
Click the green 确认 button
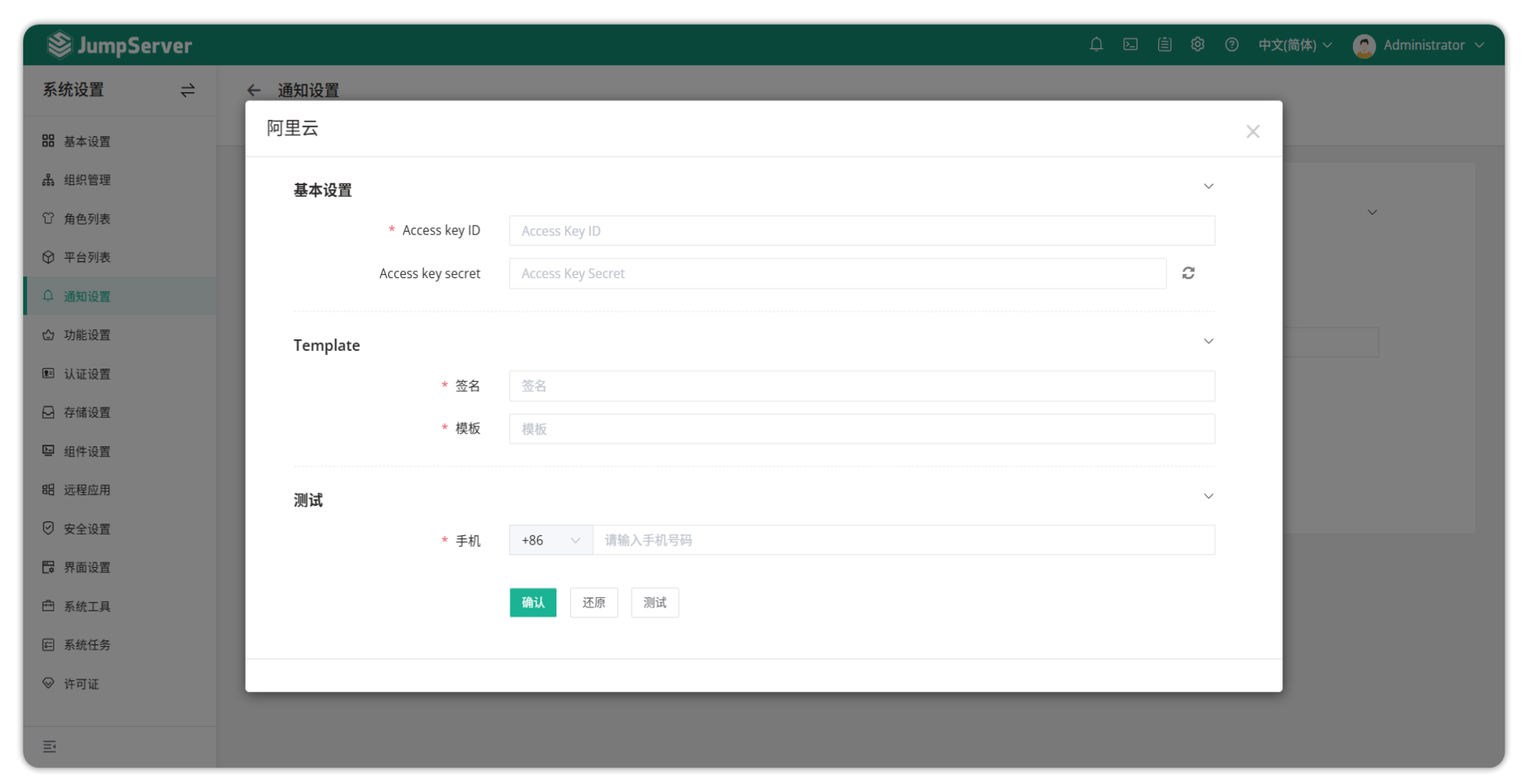click(532, 603)
